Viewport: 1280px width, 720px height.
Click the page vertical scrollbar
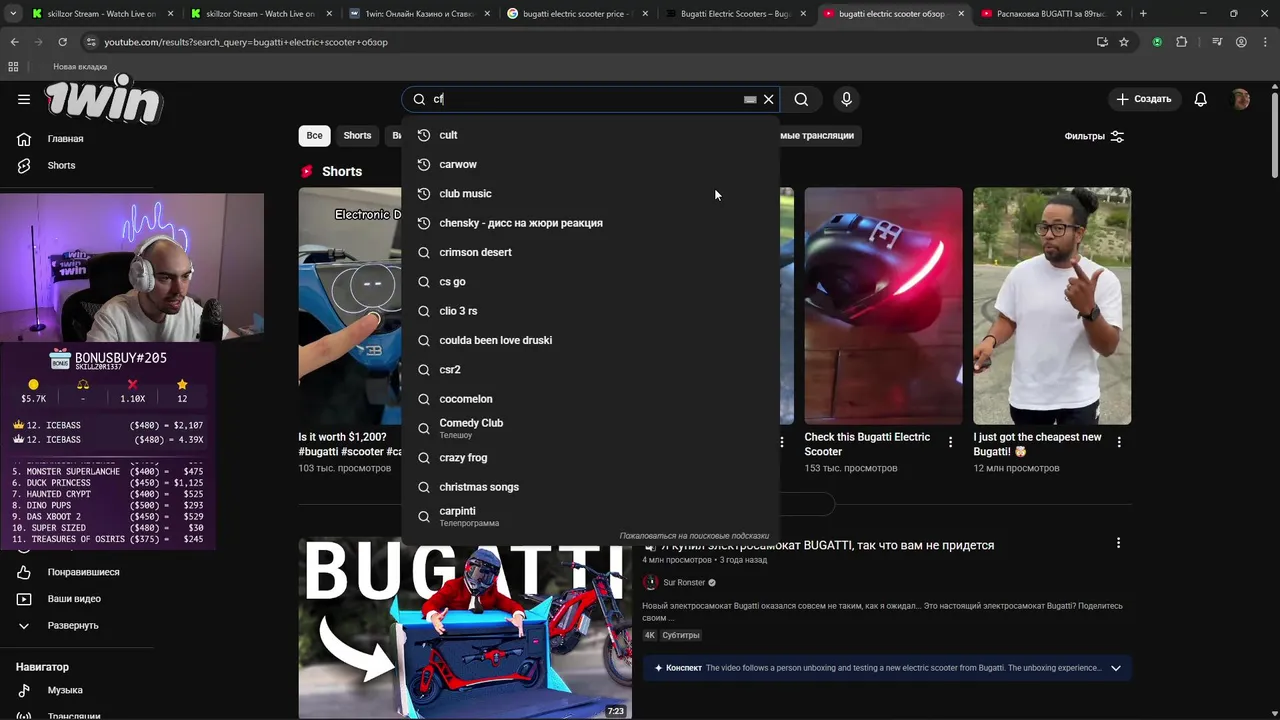[1274, 136]
